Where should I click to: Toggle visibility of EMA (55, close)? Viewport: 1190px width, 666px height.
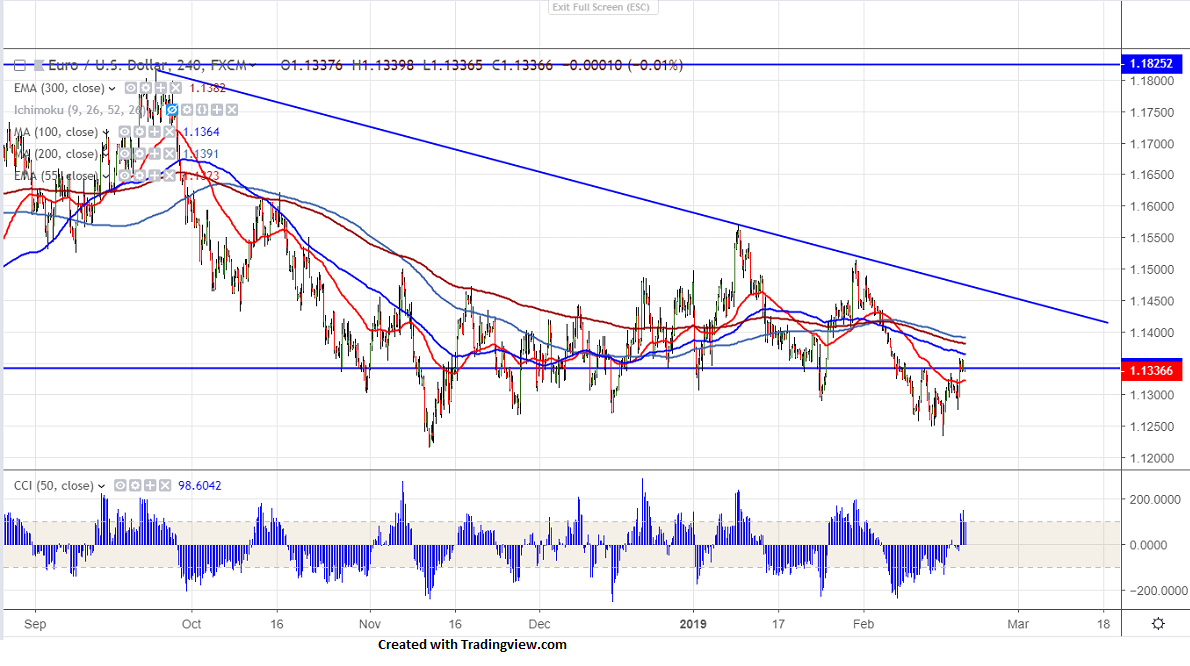pos(124,176)
